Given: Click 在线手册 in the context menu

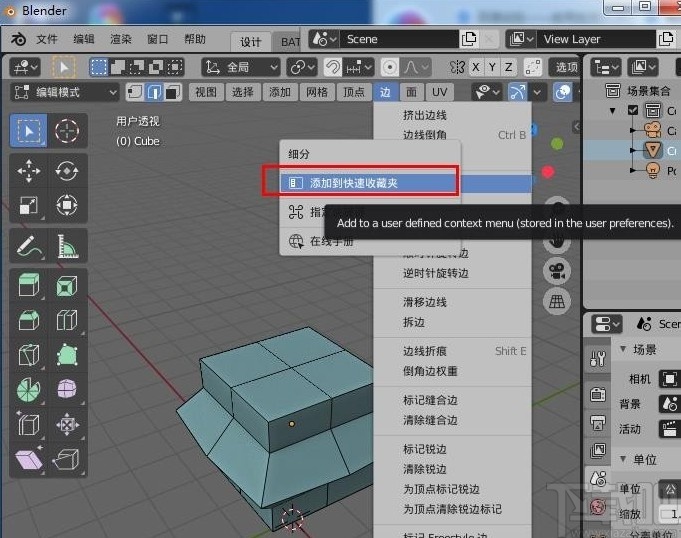Looking at the screenshot, I should (x=331, y=241).
